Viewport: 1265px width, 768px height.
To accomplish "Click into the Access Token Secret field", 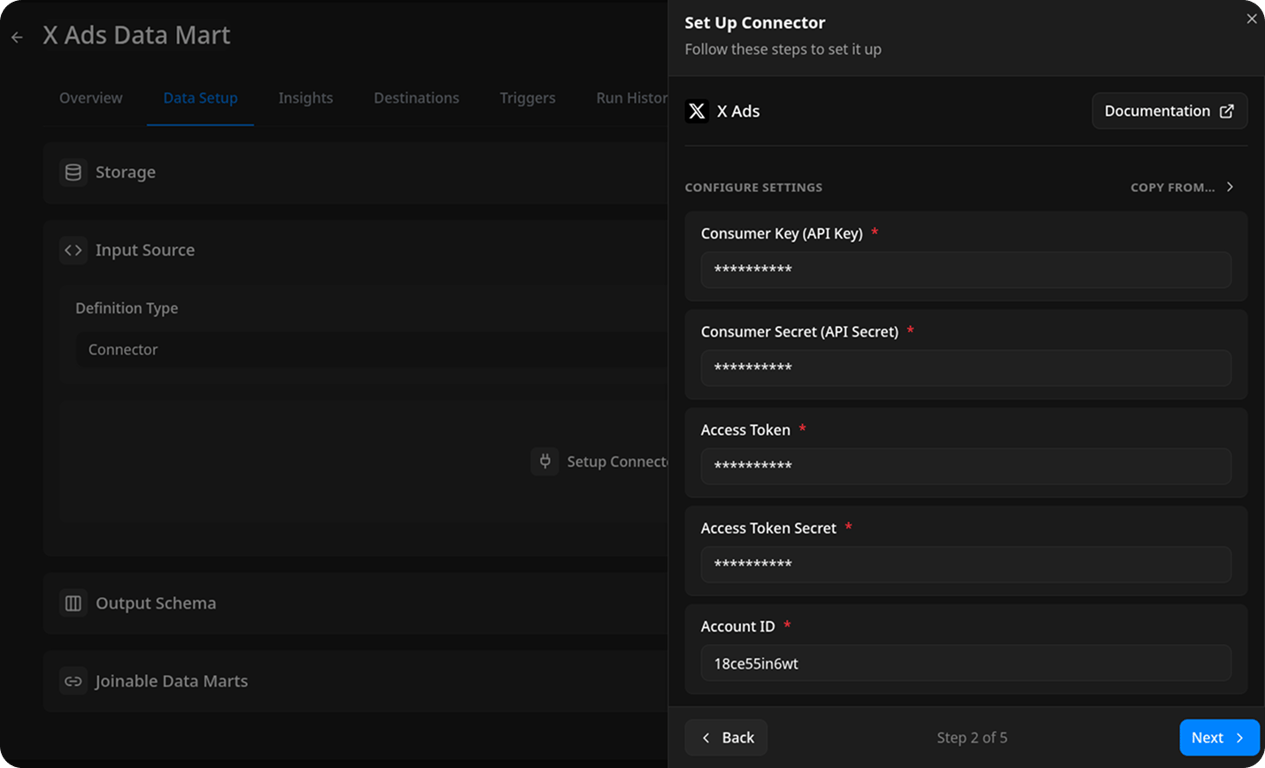I will click(966, 564).
